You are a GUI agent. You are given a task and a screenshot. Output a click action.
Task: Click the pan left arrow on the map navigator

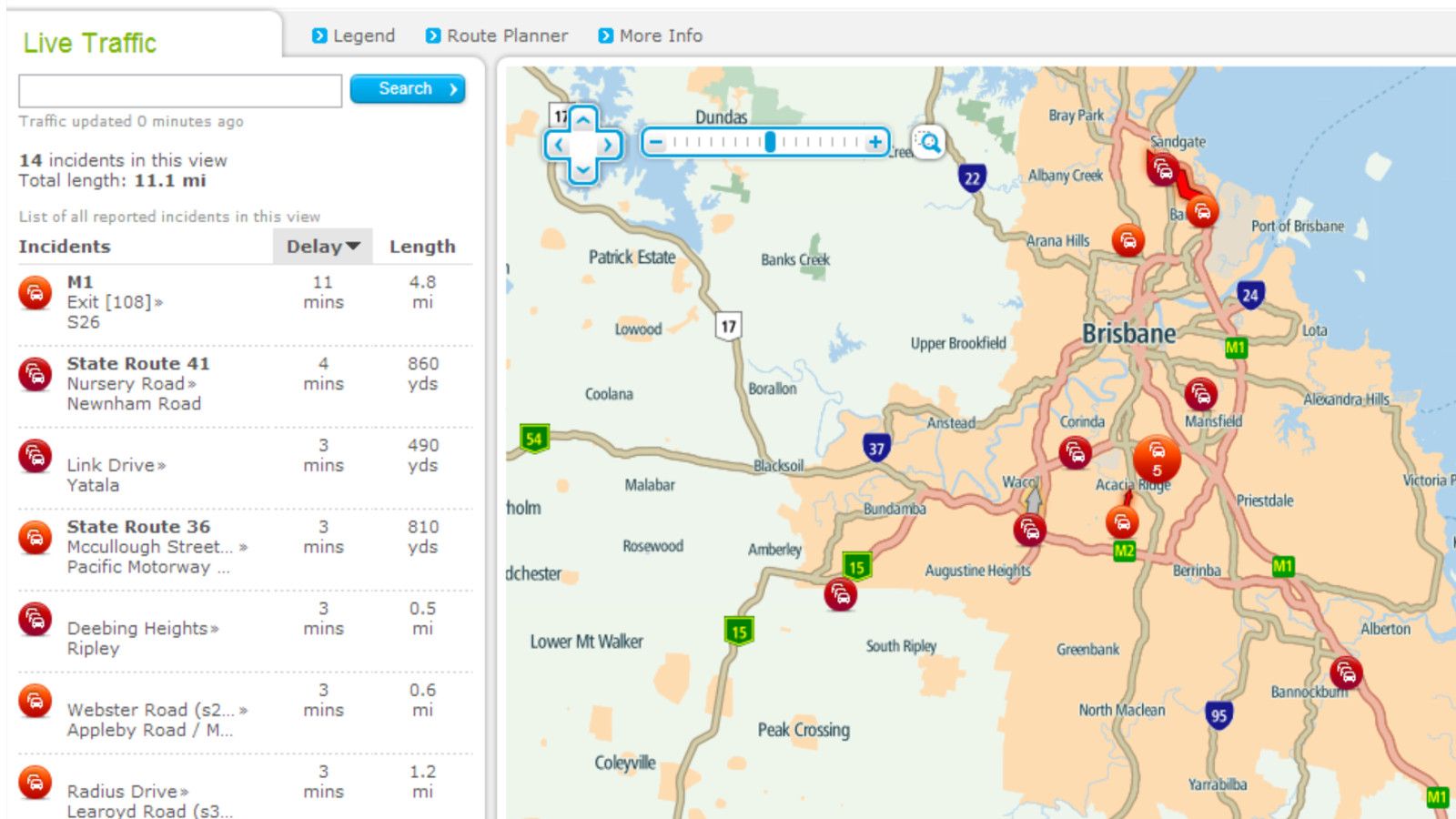point(559,144)
